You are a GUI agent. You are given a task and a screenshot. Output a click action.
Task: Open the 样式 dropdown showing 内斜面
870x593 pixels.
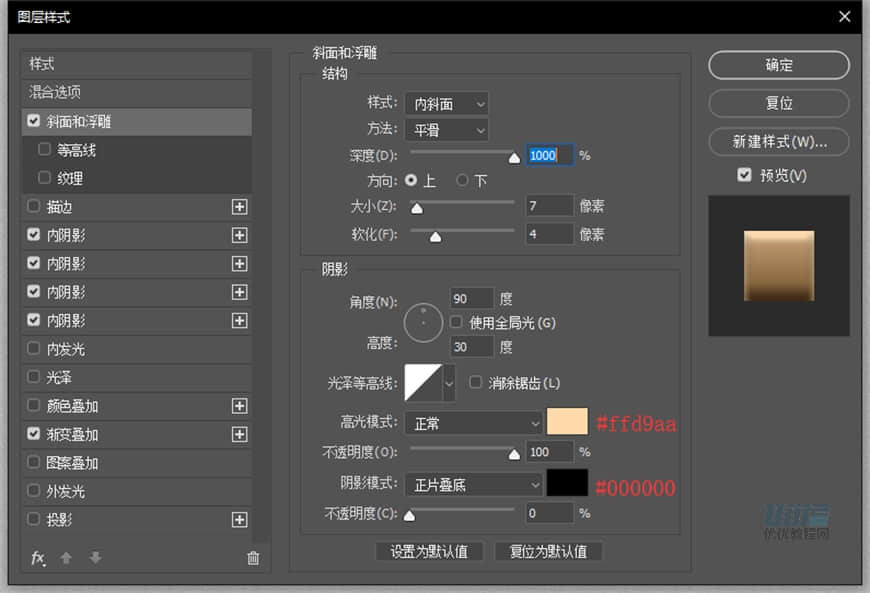[x=447, y=103]
